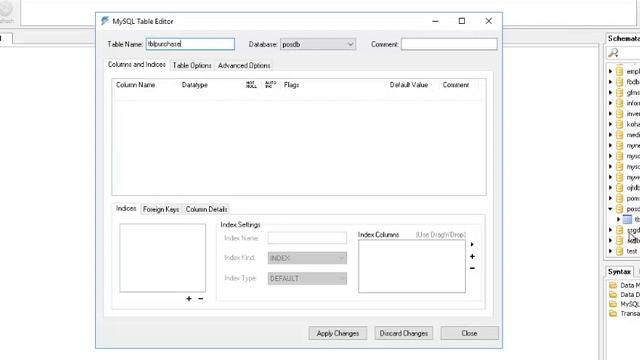Select the 'ojdb' database icon in Schemata

pos(620,188)
